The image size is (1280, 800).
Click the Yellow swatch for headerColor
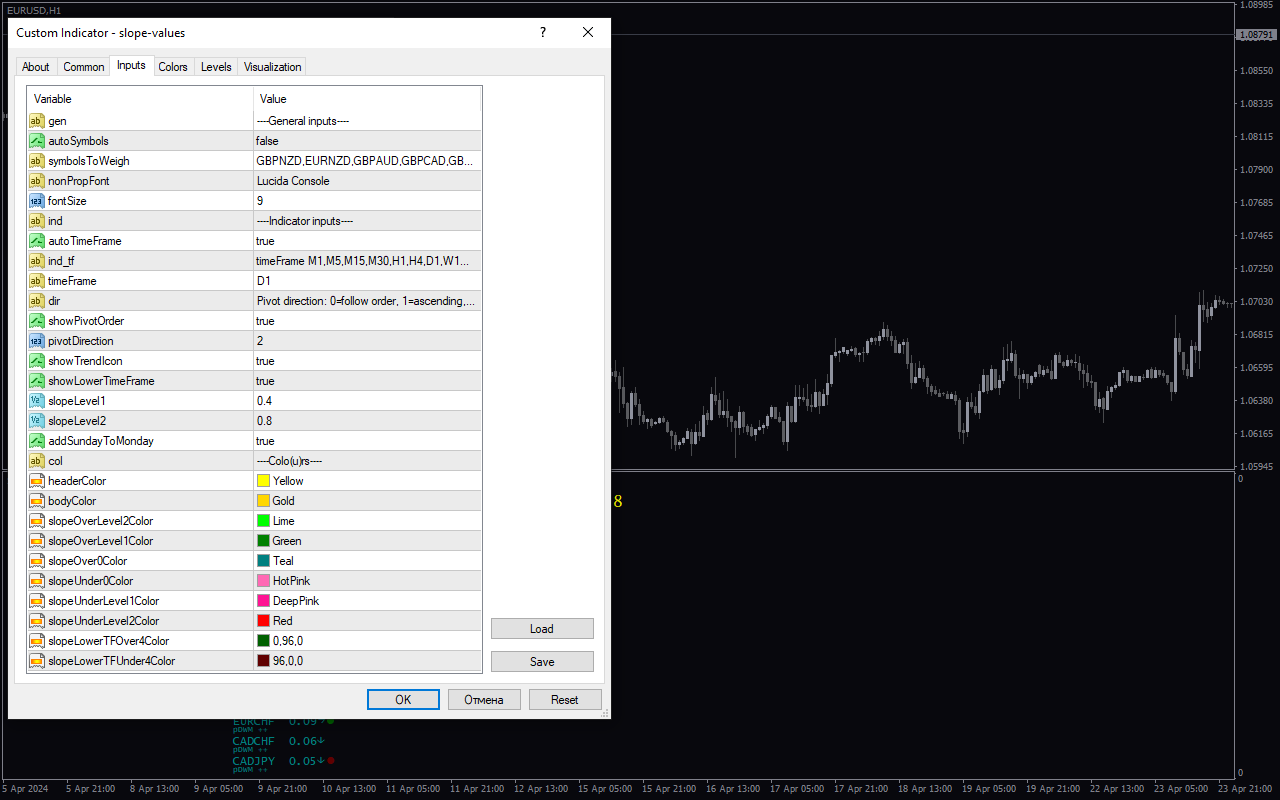pos(263,481)
